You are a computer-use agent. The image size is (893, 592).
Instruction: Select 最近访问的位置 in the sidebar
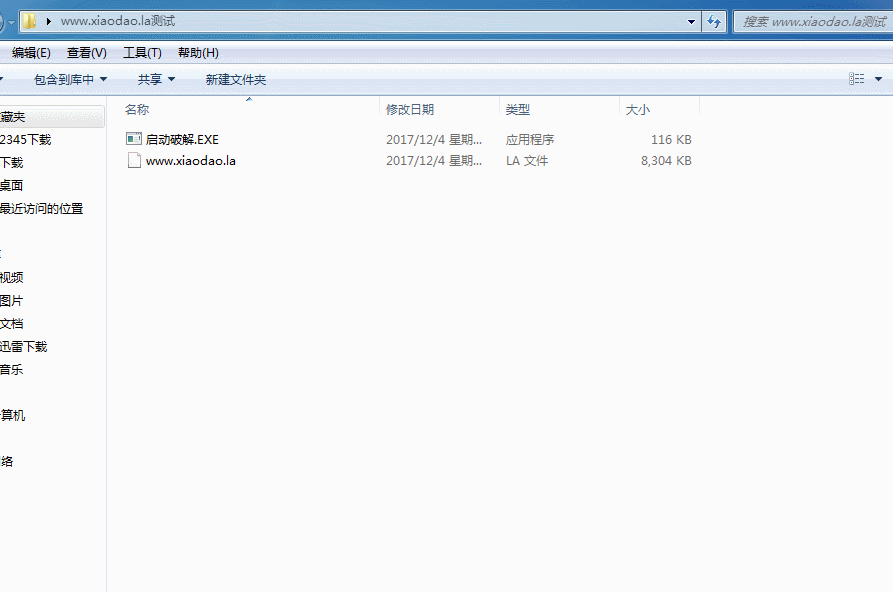pos(41,209)
